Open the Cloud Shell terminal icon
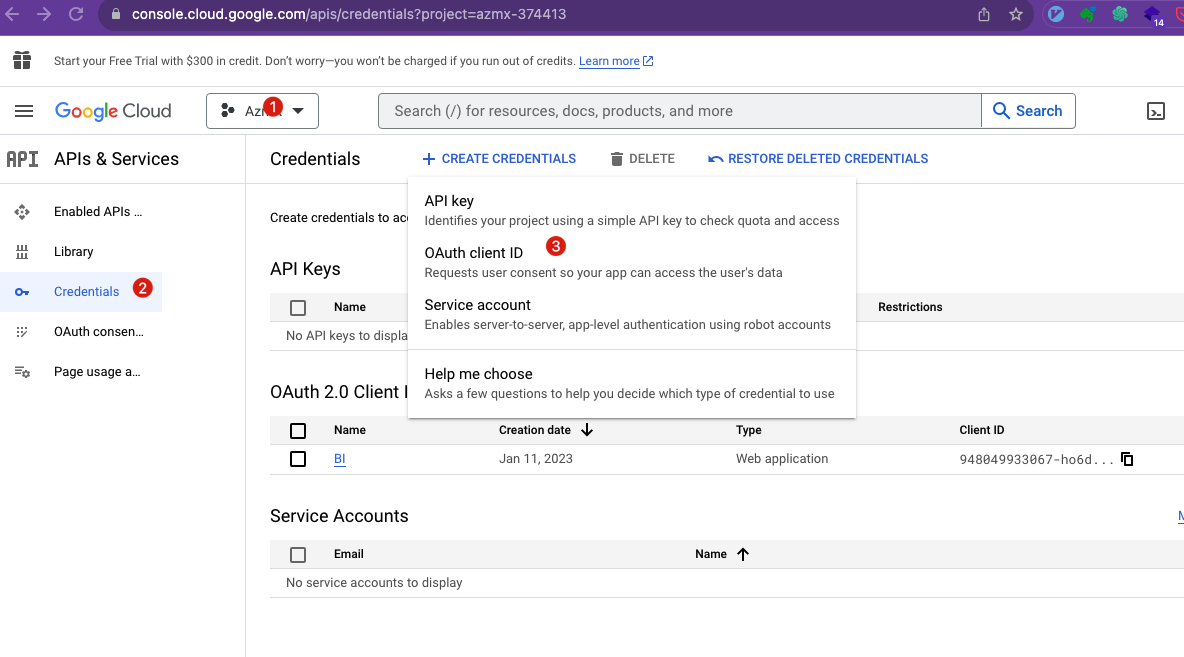This screenshot has width=1184, height=657. tap(1155, 111)
